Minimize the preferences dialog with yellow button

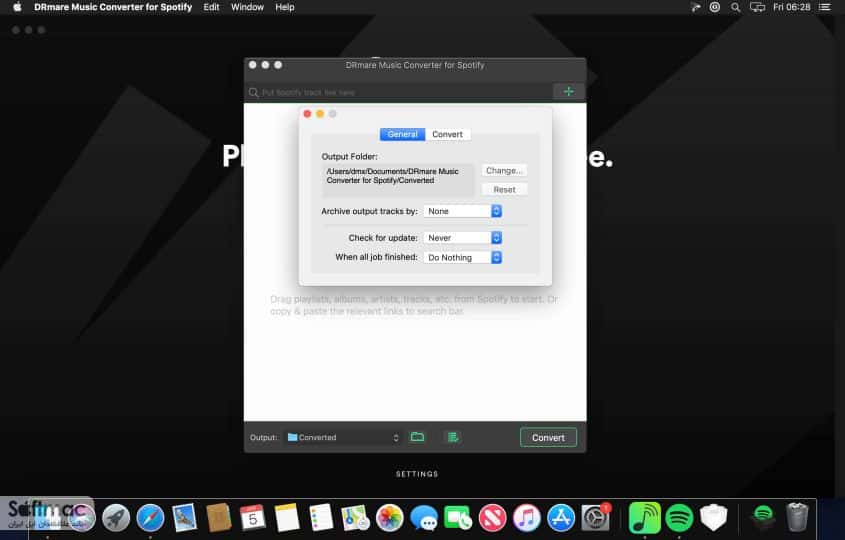tap(320, 114)
